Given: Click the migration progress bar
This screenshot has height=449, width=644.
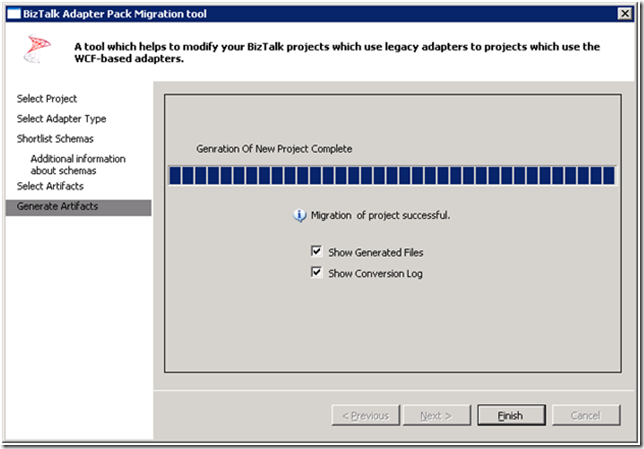Looking at the screenshot, I should point(392,176).
